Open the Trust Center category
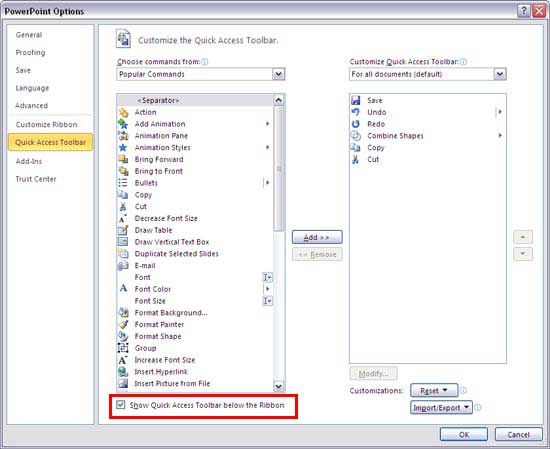550x449 pixels. click(36, 179)
